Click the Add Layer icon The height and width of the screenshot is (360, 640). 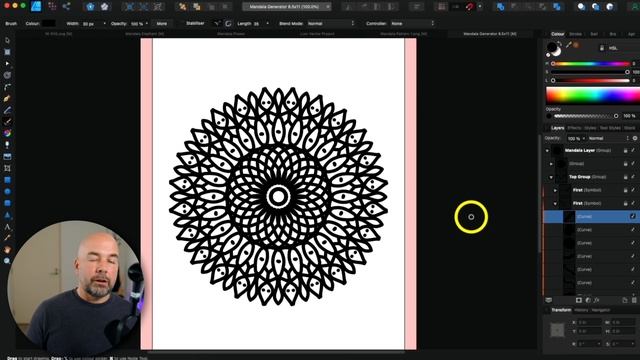tap(625, 300)
